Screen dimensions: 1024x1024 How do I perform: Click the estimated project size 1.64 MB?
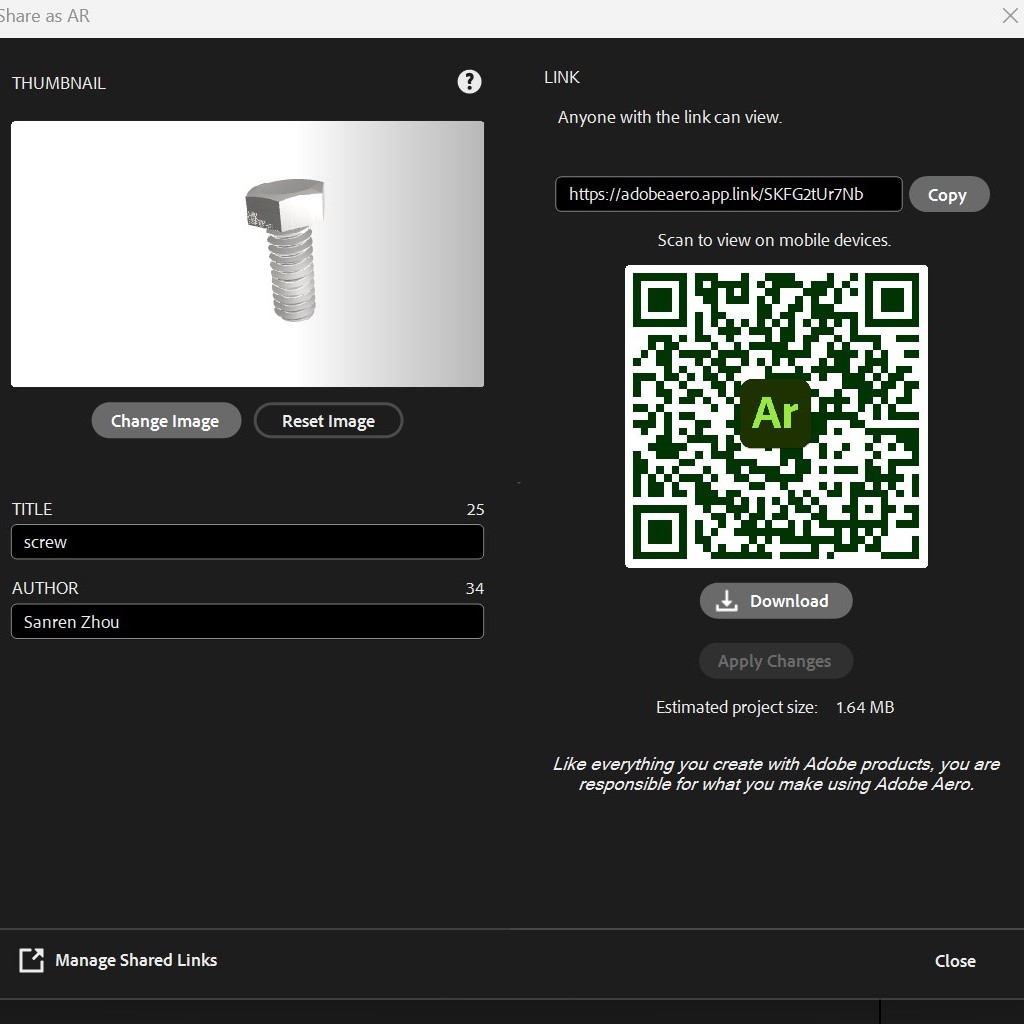[865, 707]
